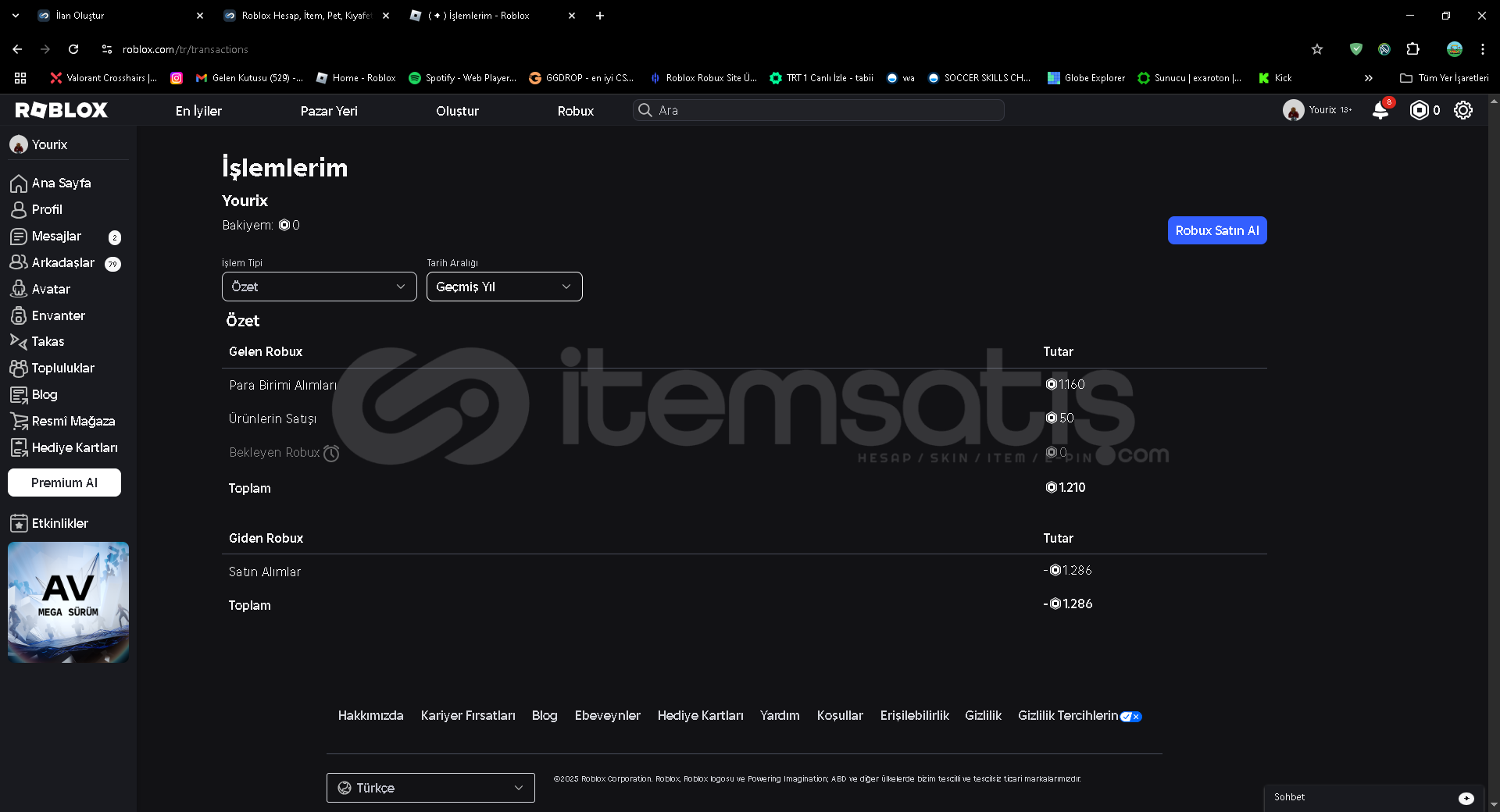Toggle the Gizlilik Tercihlerin privacy switch icon
Screen dimensions: 1500x812
pos(1130,717)
